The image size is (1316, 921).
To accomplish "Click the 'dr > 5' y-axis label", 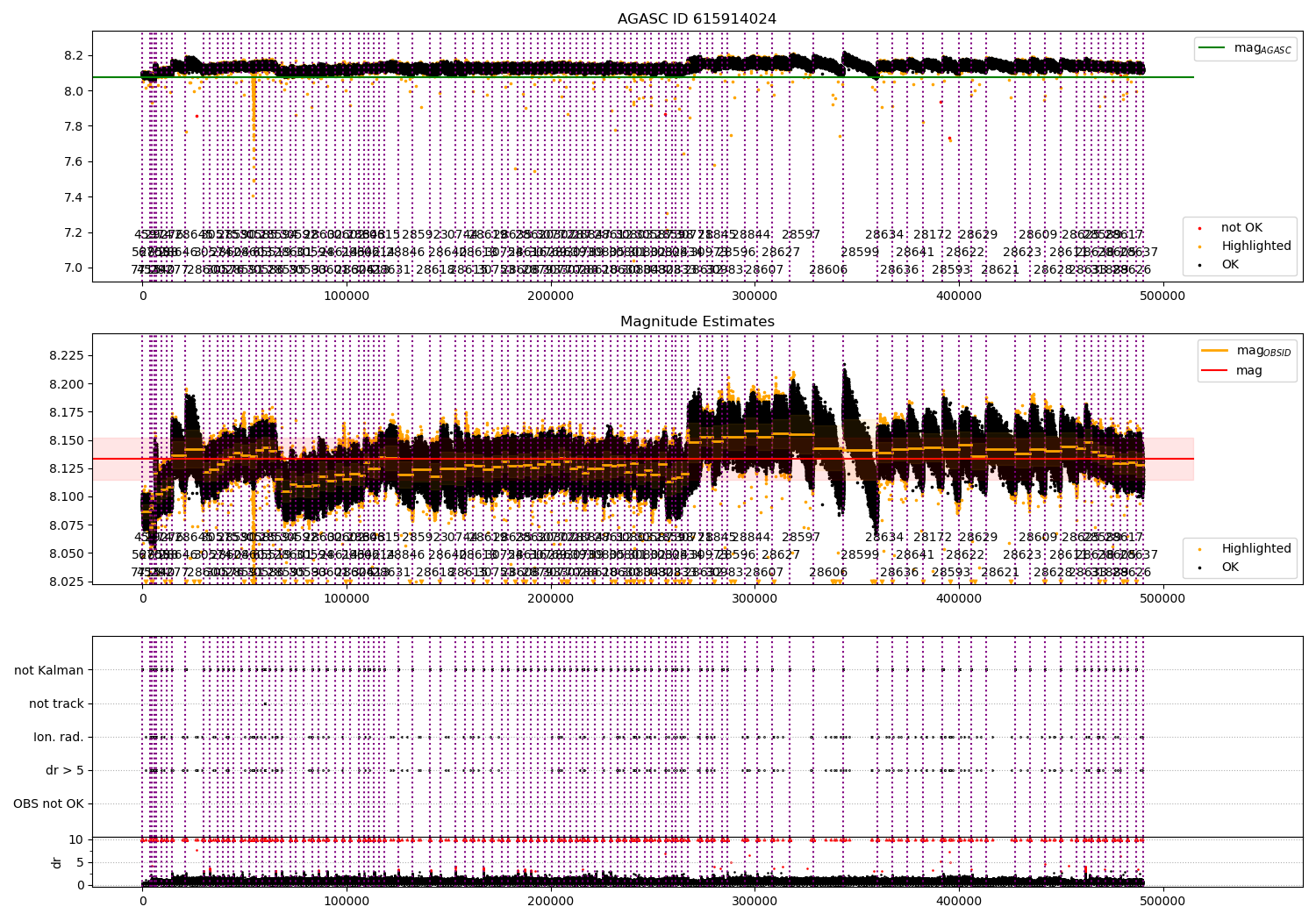I will pos(64,771).
